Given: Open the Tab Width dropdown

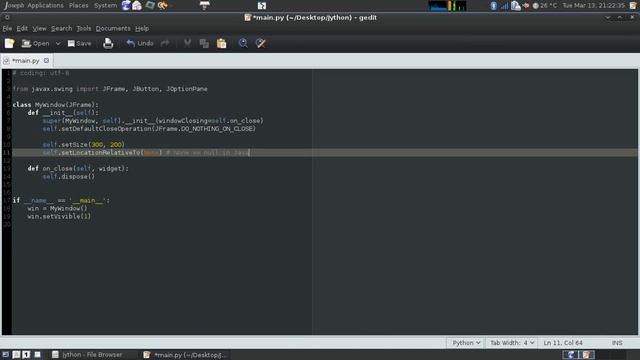Looking at the screenshot, I should (512, 343).
